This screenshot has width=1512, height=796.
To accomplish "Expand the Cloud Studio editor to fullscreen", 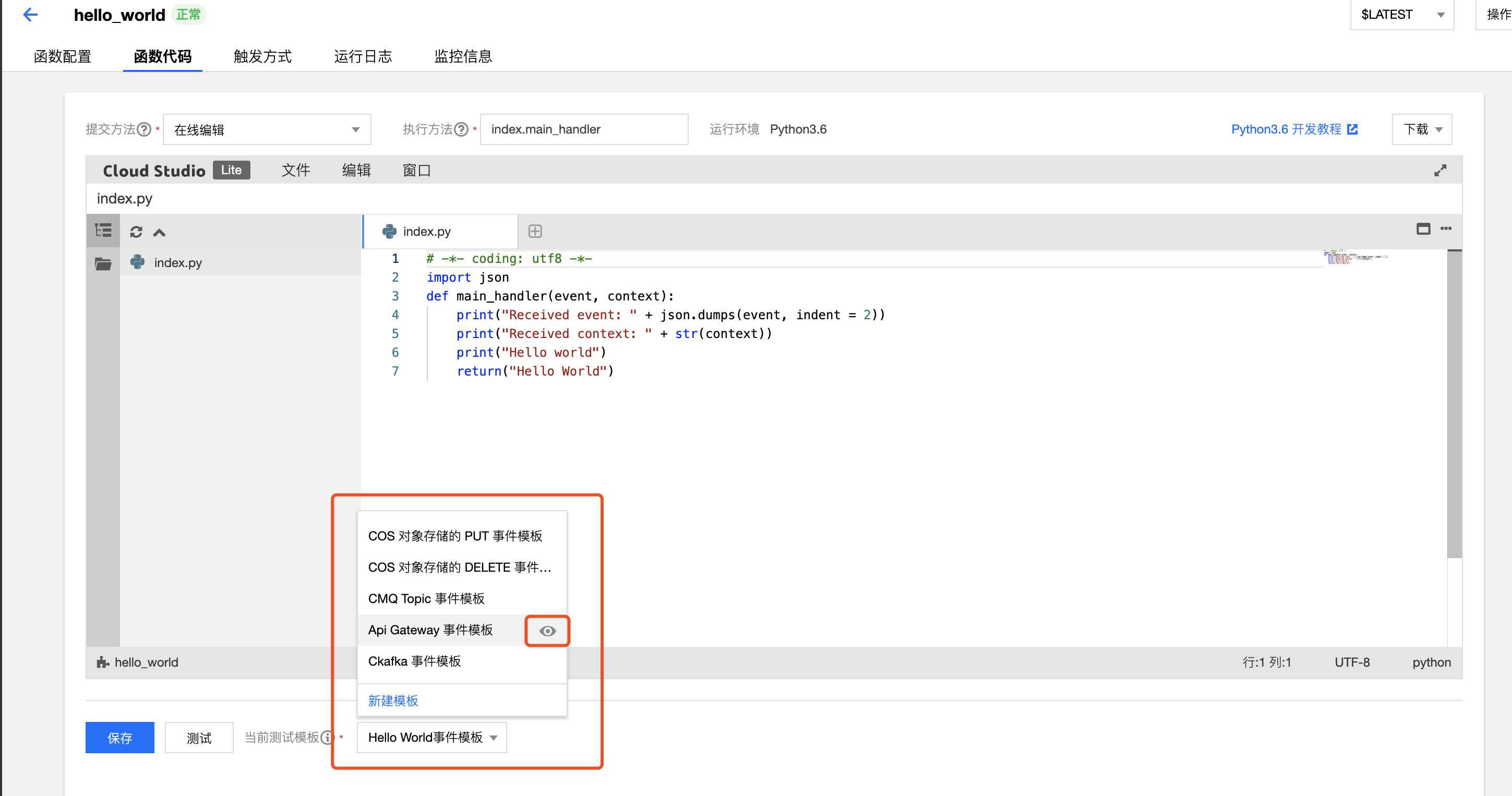I will point(1441,170).
